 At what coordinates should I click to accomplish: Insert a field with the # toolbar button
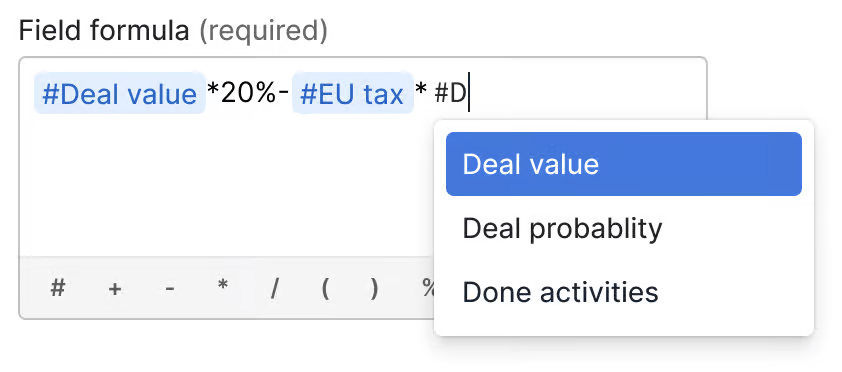(58, 289)
